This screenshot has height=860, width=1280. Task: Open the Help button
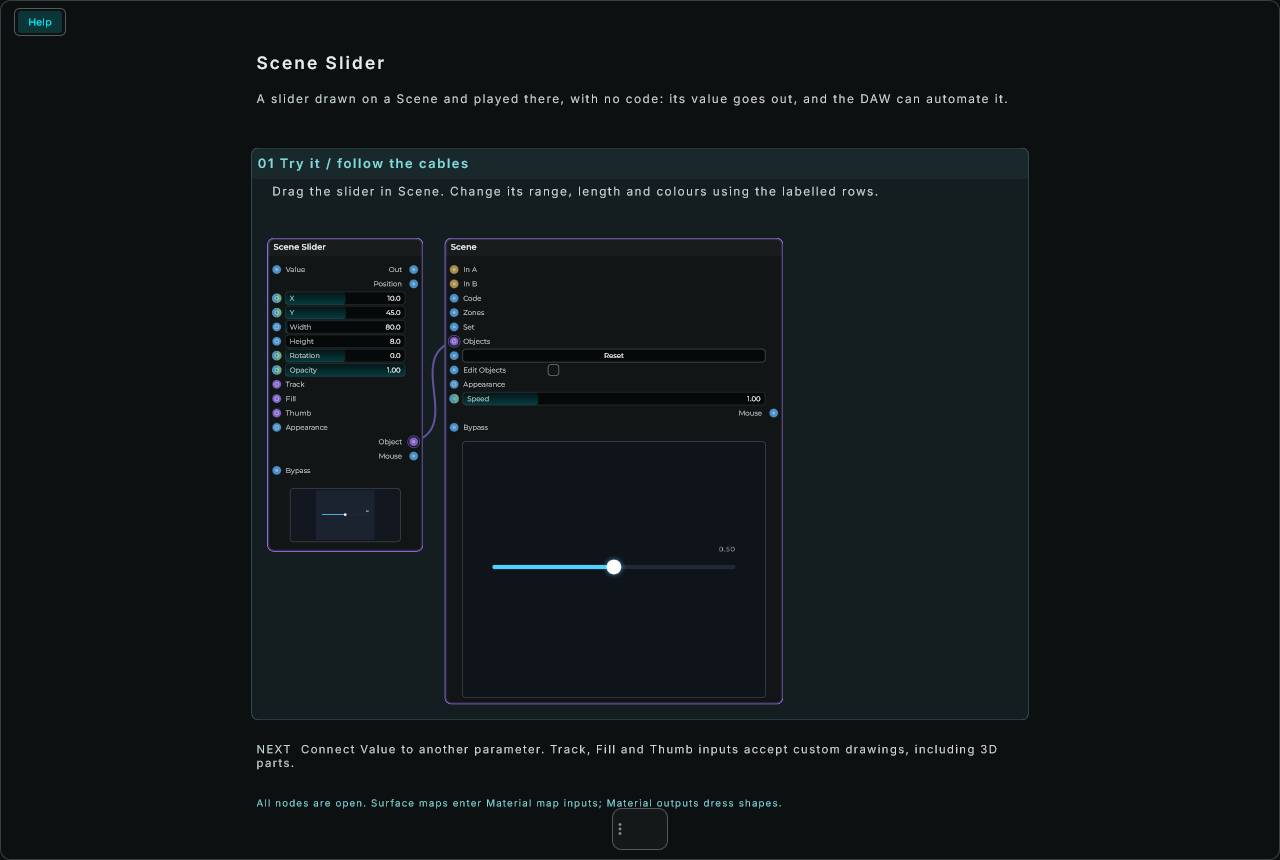(40, 22)
